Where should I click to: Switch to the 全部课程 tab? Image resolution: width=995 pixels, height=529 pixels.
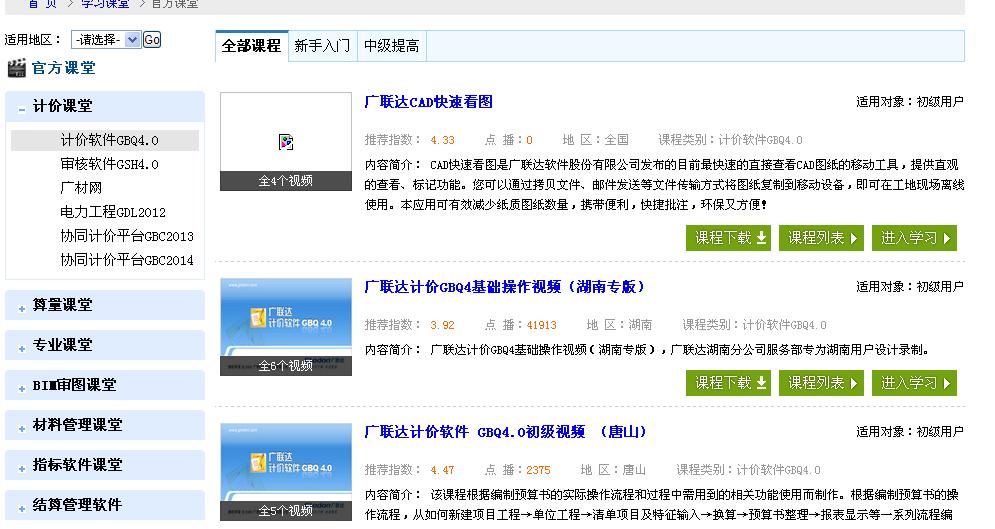coord(251,46)
